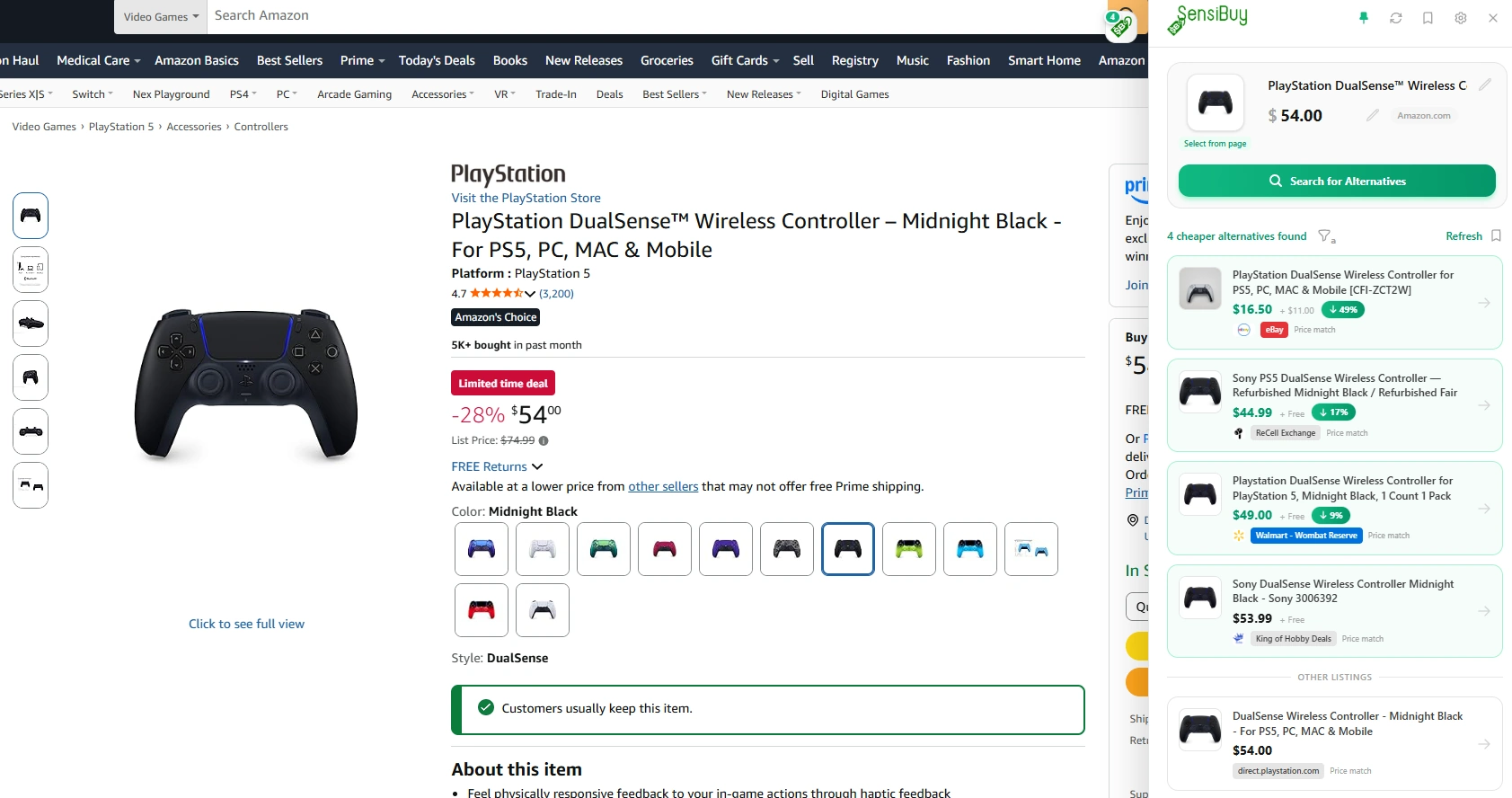The height and width of the screenshot is (798, 1512).
Task: Click the PlayStation brand logo
Action: (508, 174)
